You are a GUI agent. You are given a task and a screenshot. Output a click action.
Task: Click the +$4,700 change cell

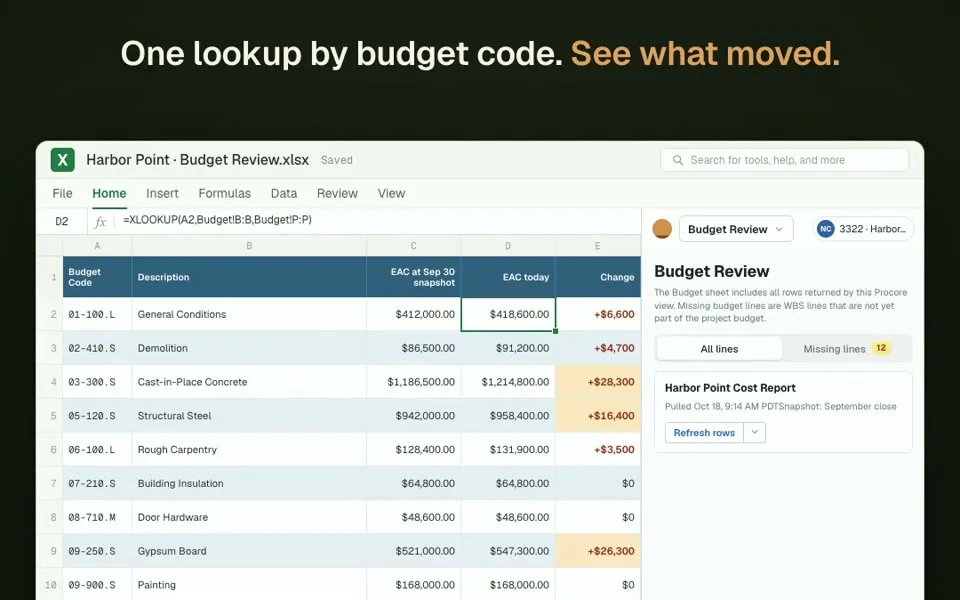pyautogui.click(x=598, y=348)
